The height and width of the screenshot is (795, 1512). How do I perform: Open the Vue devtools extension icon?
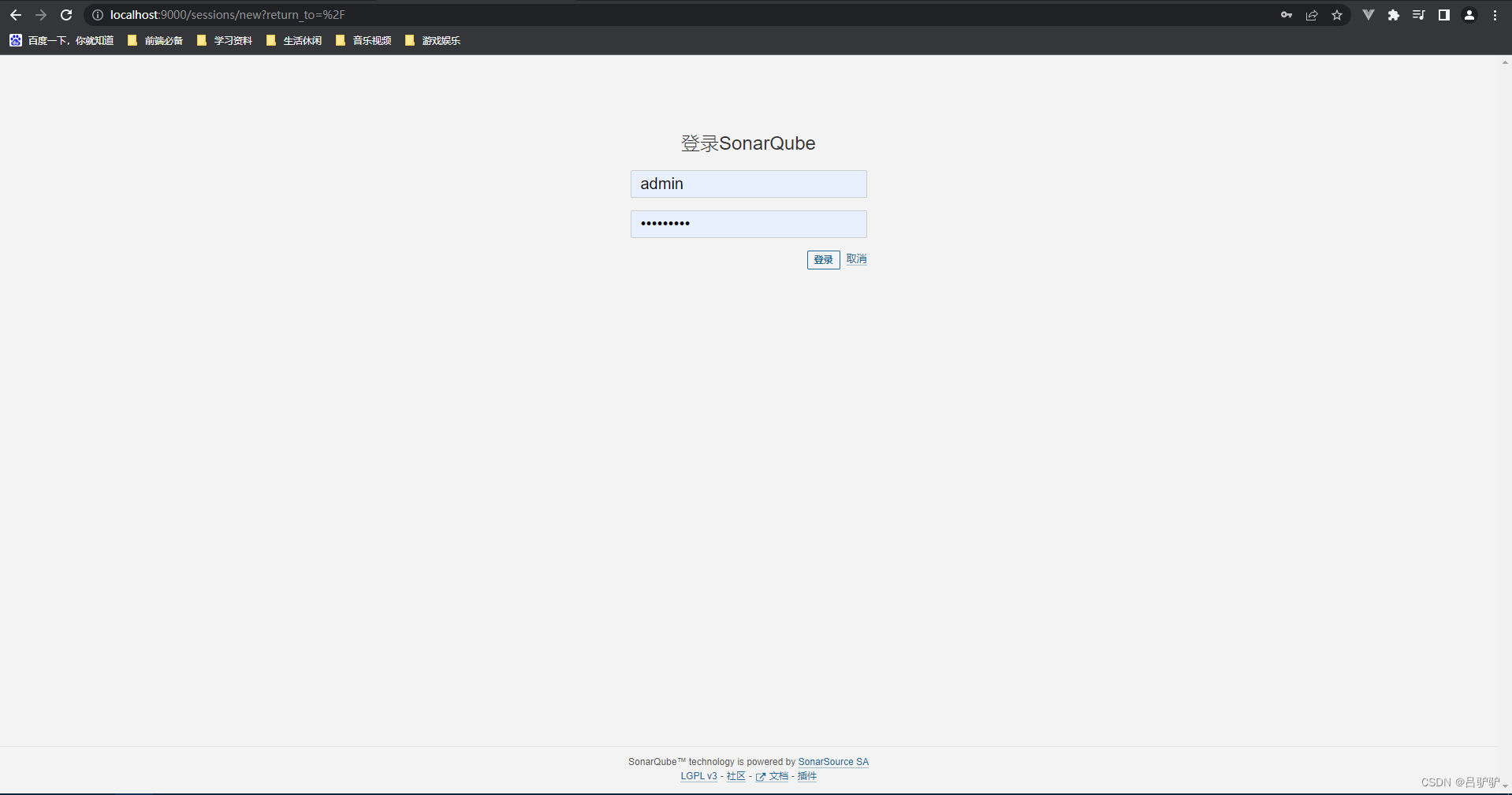[1369, 15]
